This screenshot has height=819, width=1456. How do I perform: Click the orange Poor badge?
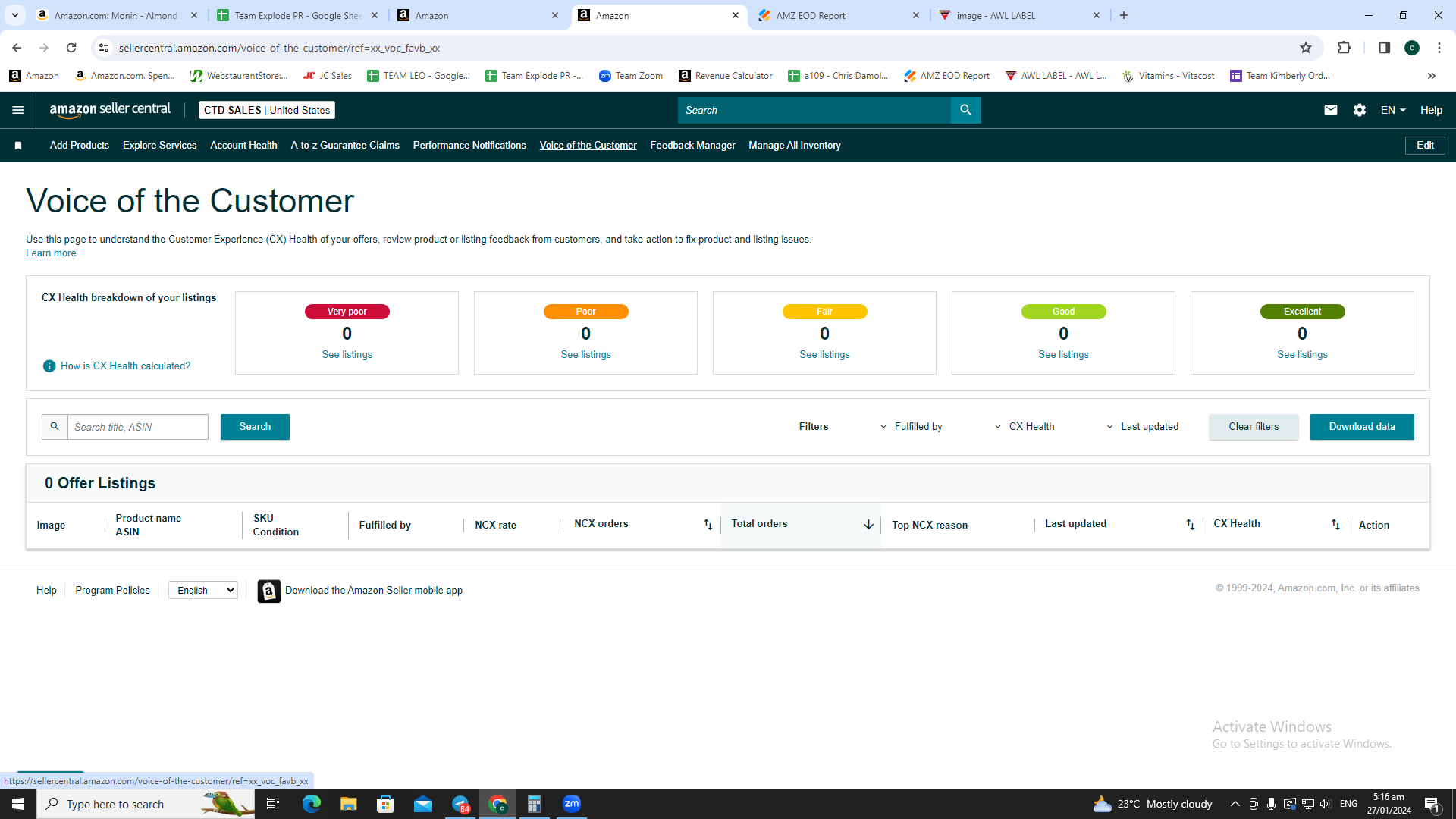click(x=585, y=312)
